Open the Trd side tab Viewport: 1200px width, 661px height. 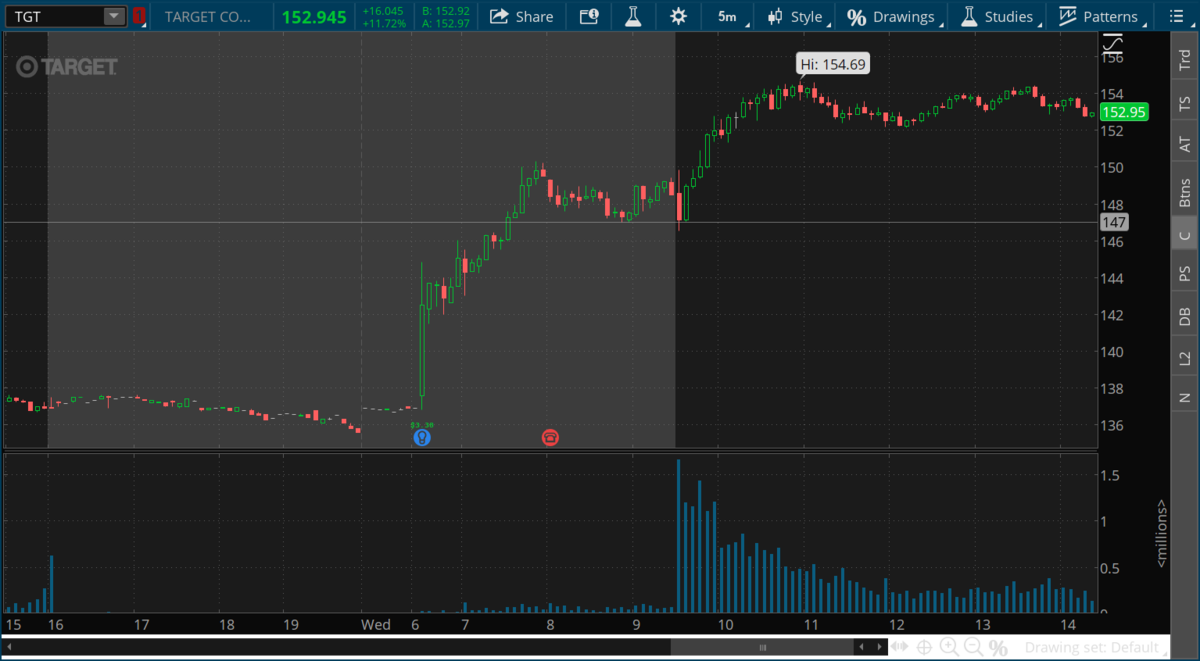tap(1184, 60)
